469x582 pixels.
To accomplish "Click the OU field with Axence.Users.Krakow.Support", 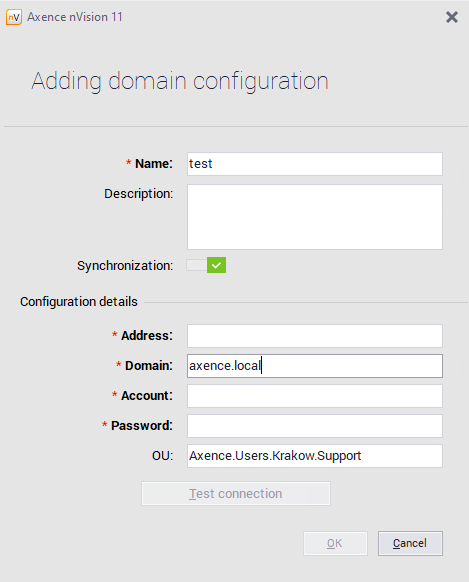I will click(x=315, y=456).
